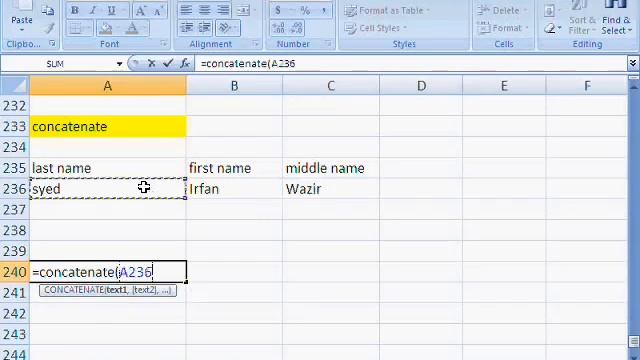Select column B header

click(234, 86)
